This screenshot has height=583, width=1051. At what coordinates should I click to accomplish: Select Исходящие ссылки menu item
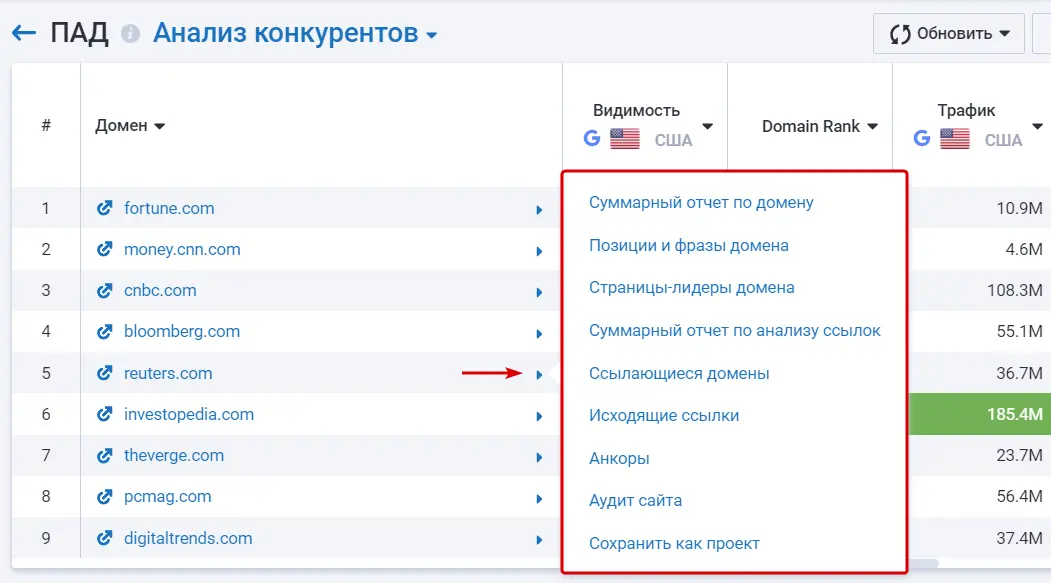(664, 415)
